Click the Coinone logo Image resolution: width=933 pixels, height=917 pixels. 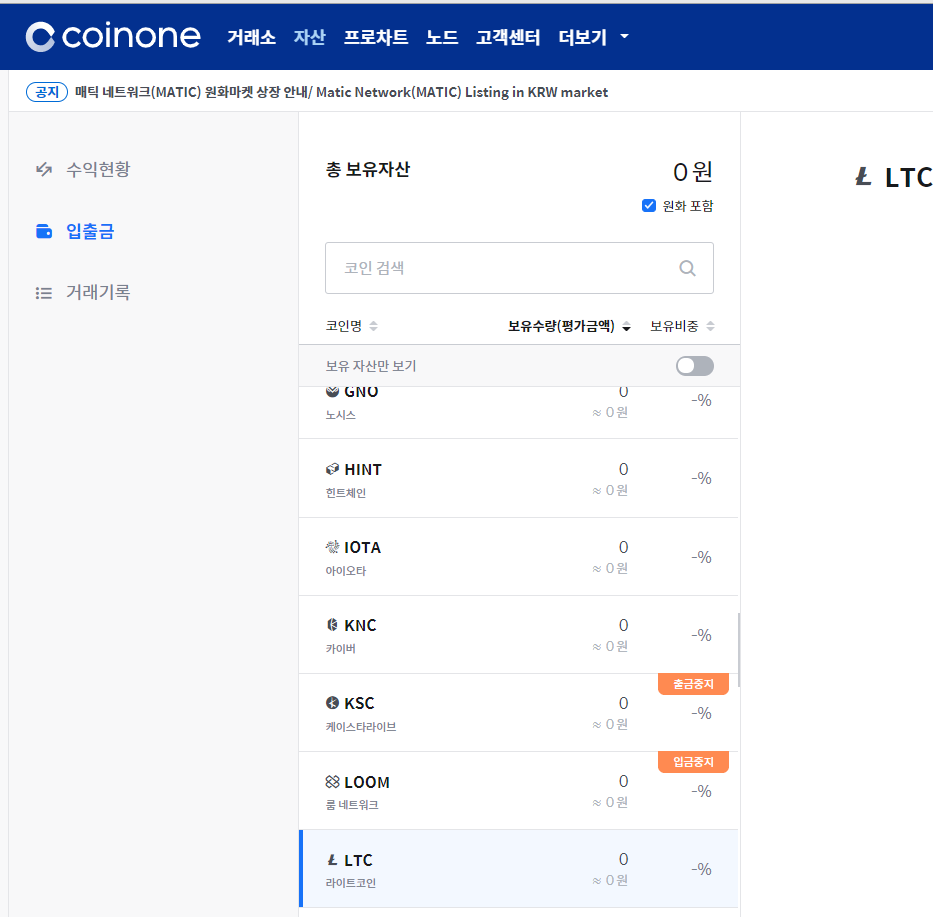coord(113,37)
